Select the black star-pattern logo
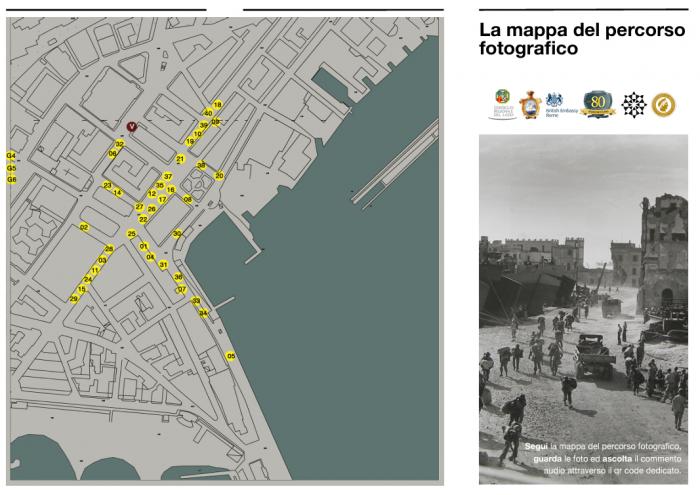 coord(634,105)
